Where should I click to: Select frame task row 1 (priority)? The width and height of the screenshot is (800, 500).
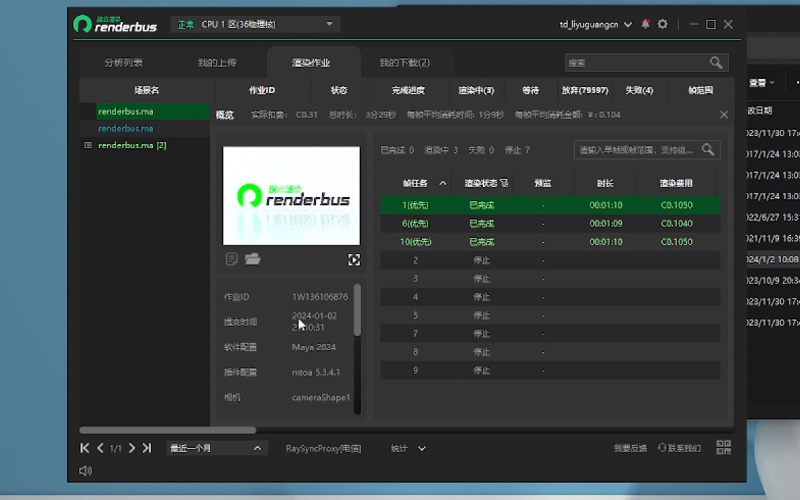click(x=550, y=205)
